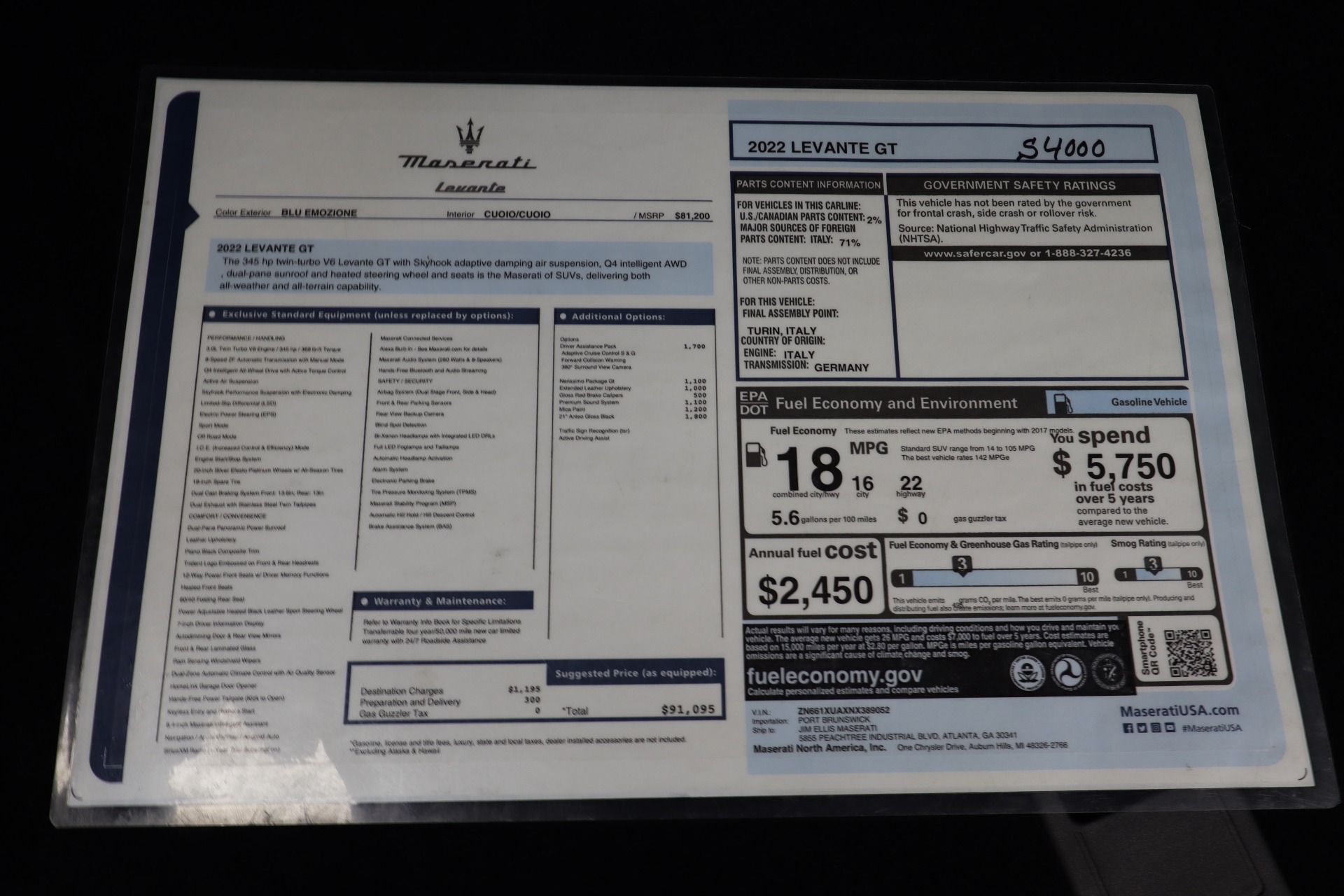This screenshot has width=1344, height=896.
Task: Click the Maserati script wordmark
Action: 468,162
